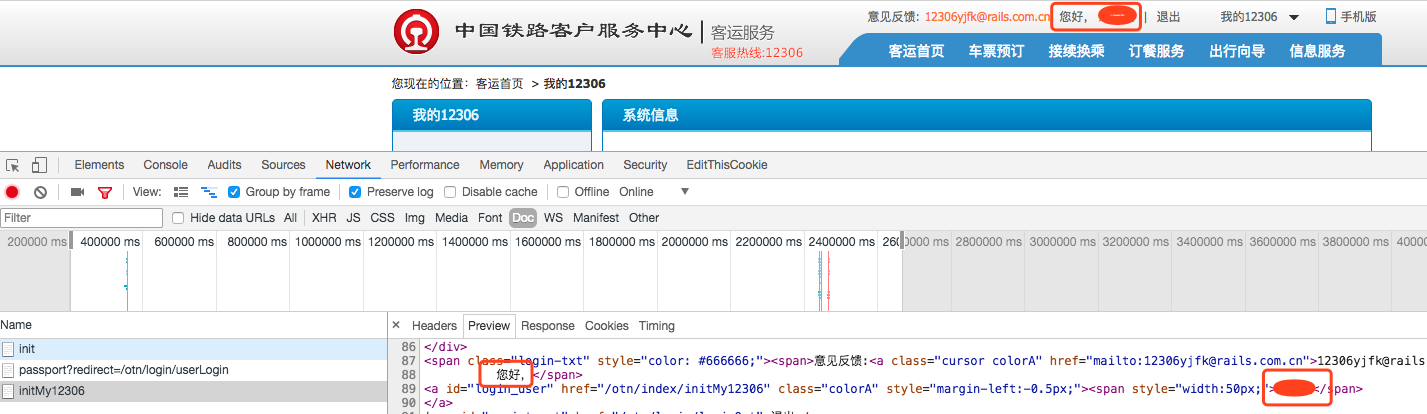Toggle the red filter funnel icon
The height and width of the screenshot is (414, 1427).
tap(104, 192)
